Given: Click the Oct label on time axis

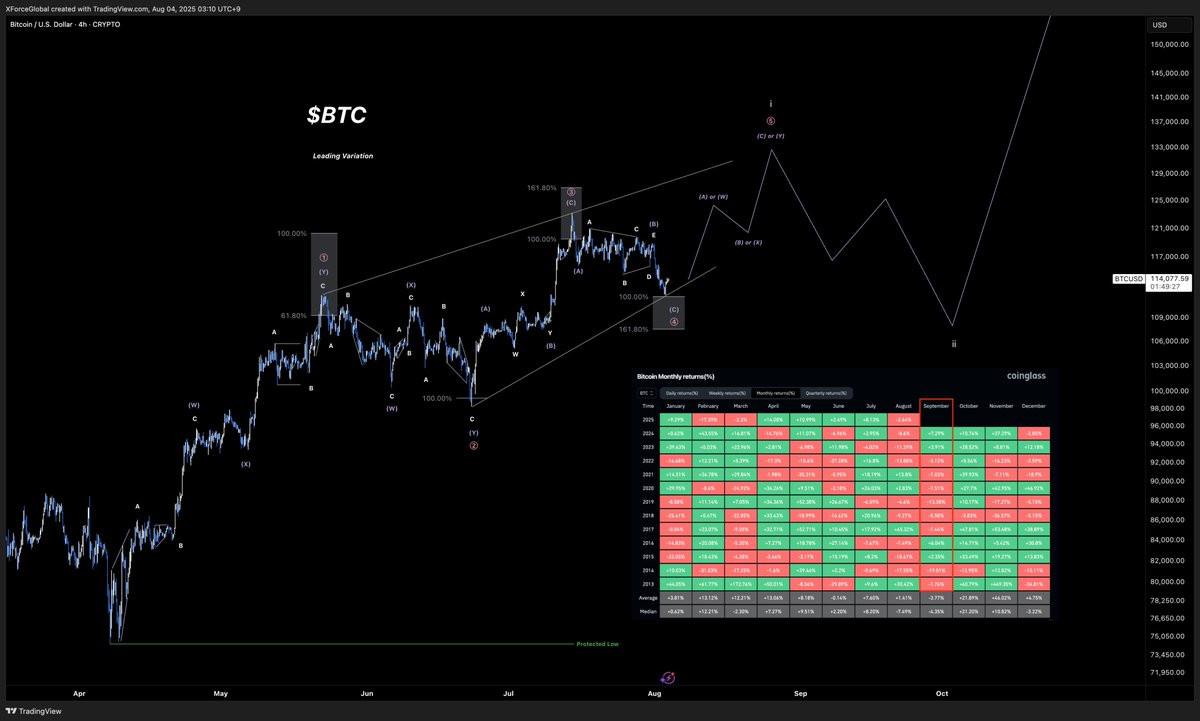Looking at the screenshot, I should pos(942,691).
